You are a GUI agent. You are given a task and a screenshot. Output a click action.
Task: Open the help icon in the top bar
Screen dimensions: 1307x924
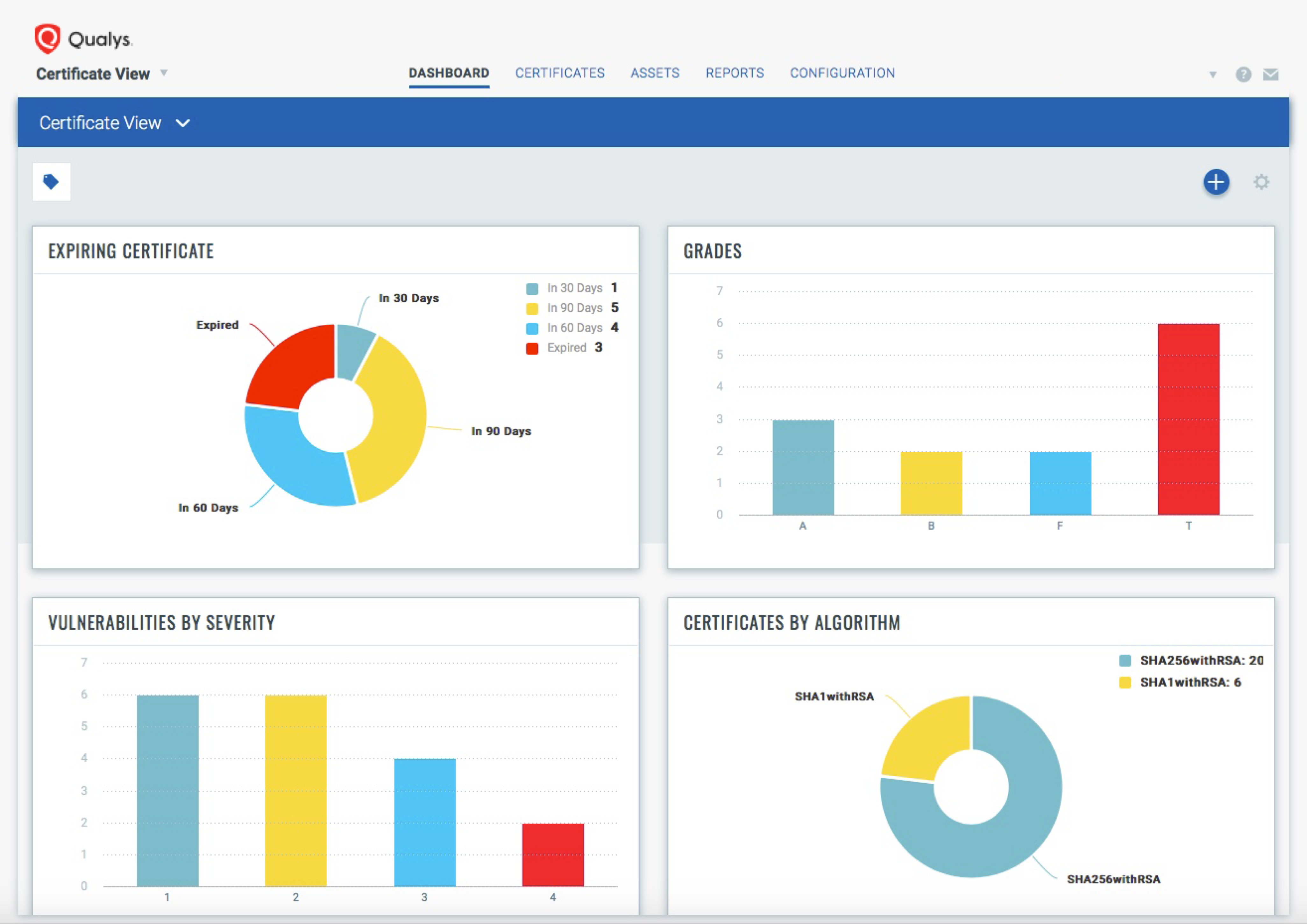point(1244,74)
